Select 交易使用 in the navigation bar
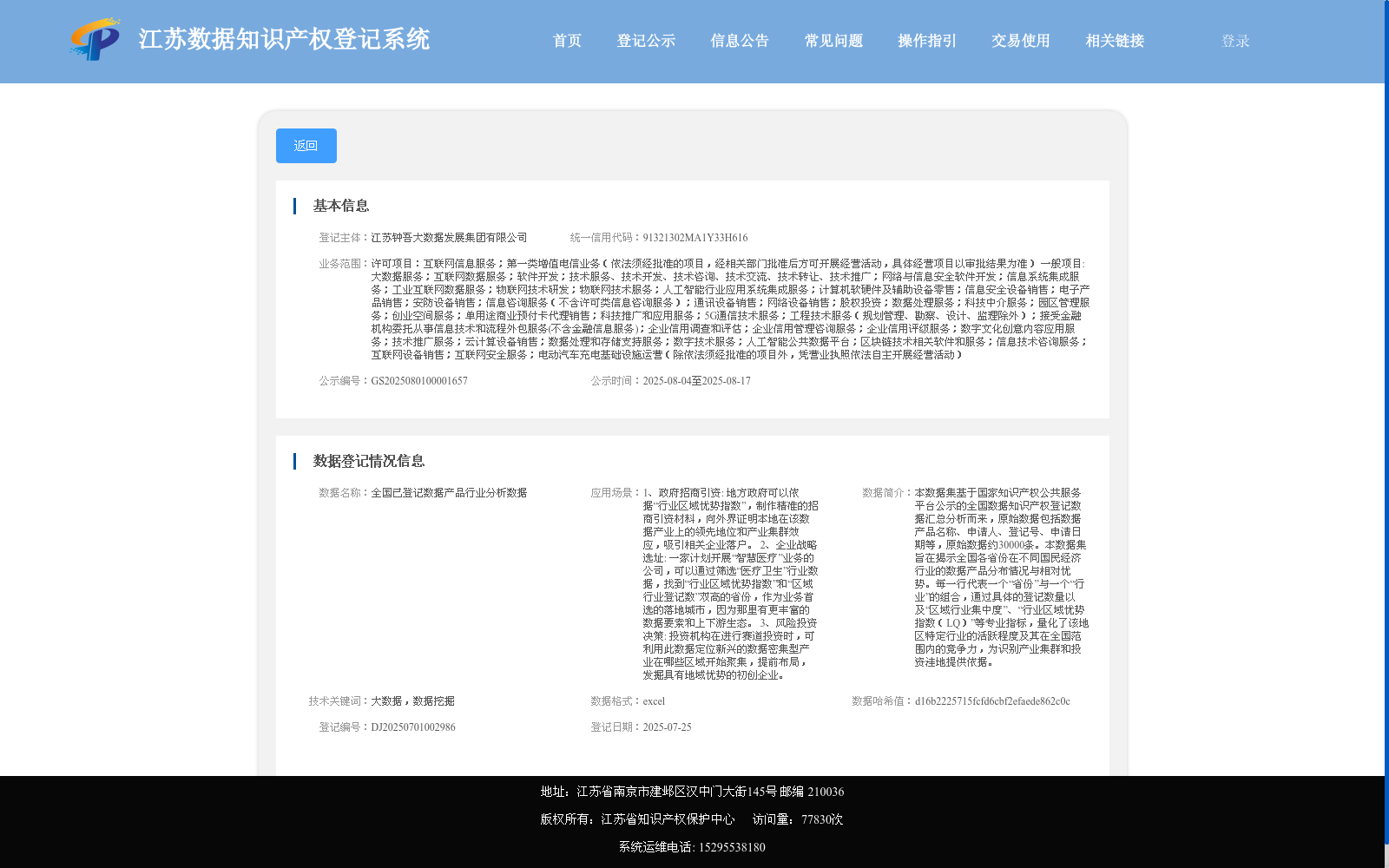The image size is (1389, 868). [1021, 41]
